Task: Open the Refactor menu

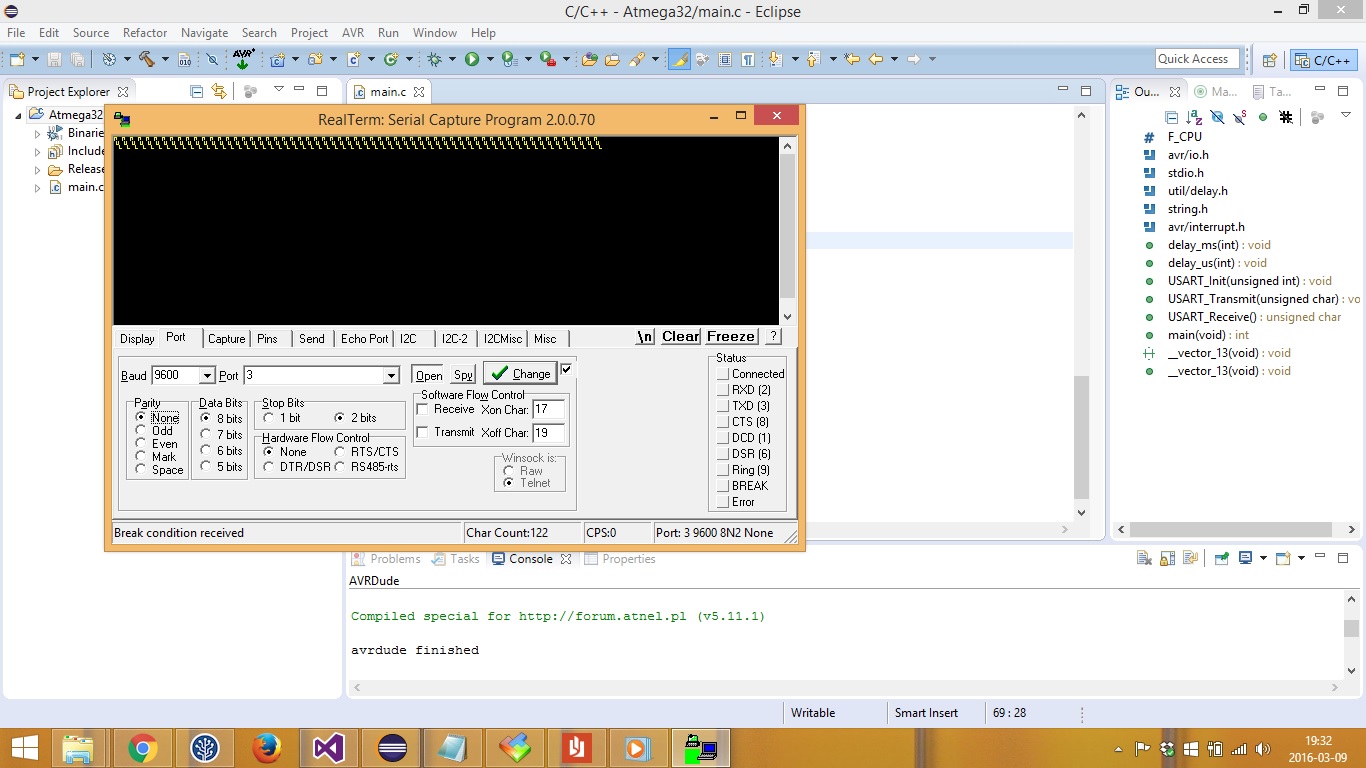Action: (x=145, y=33)
